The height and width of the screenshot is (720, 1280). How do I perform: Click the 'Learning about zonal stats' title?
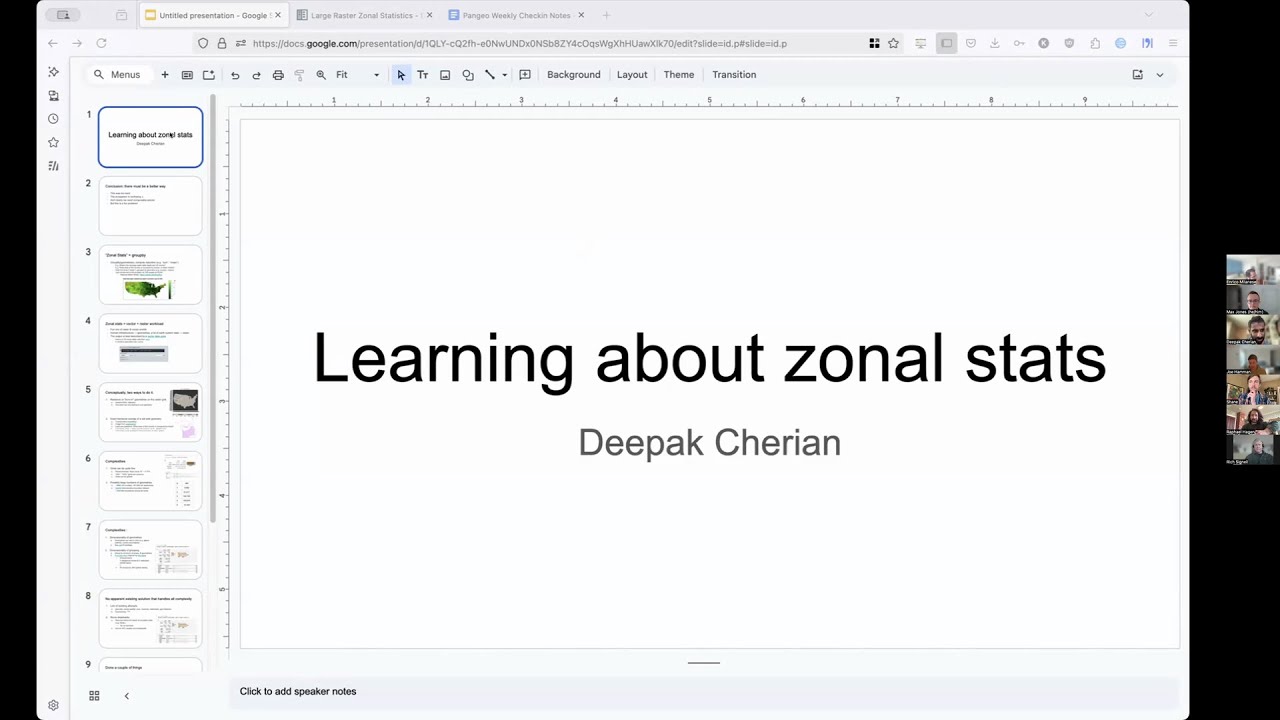pos(709,358)
